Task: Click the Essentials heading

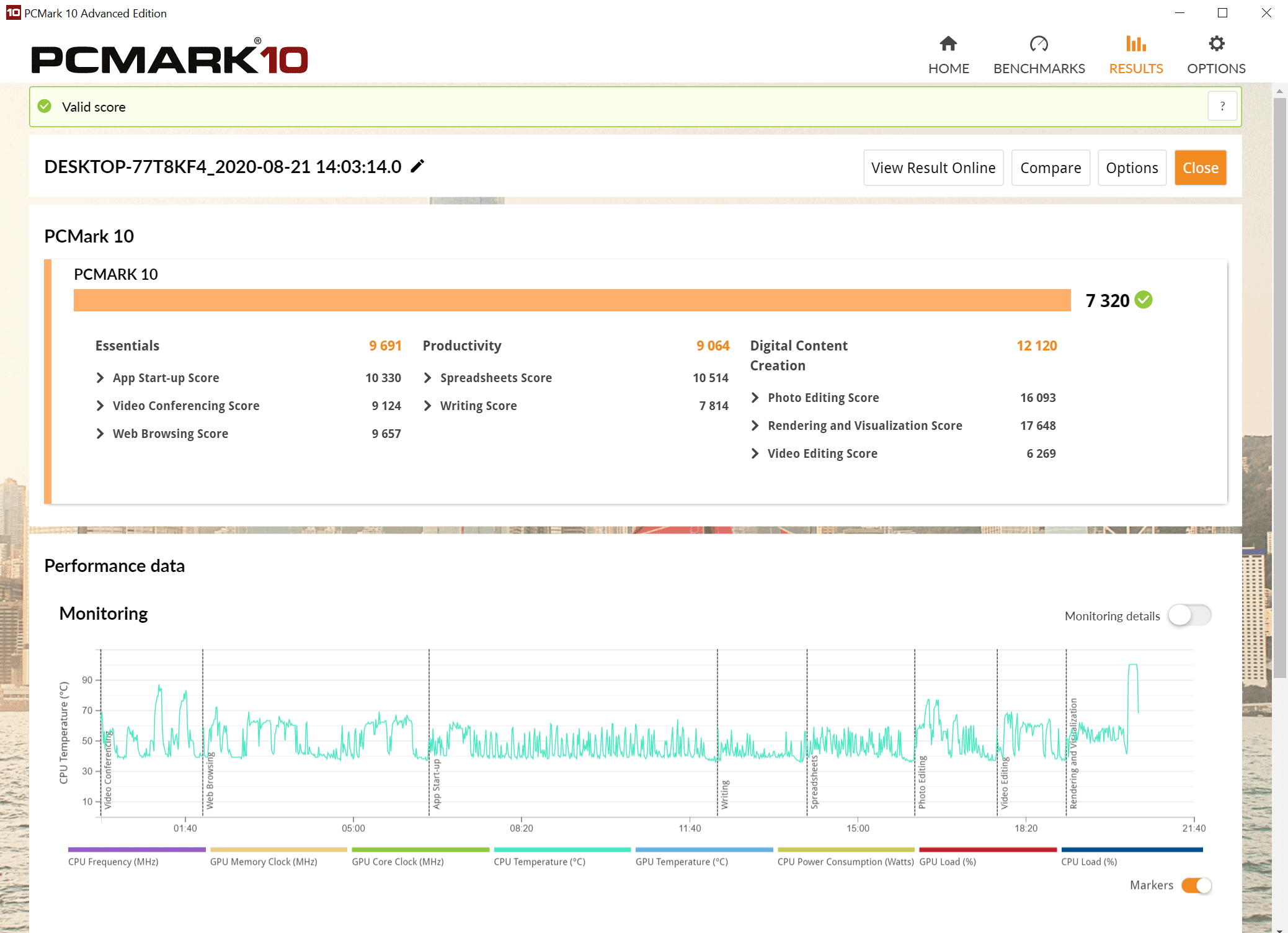Action: (x=127, y=346)
